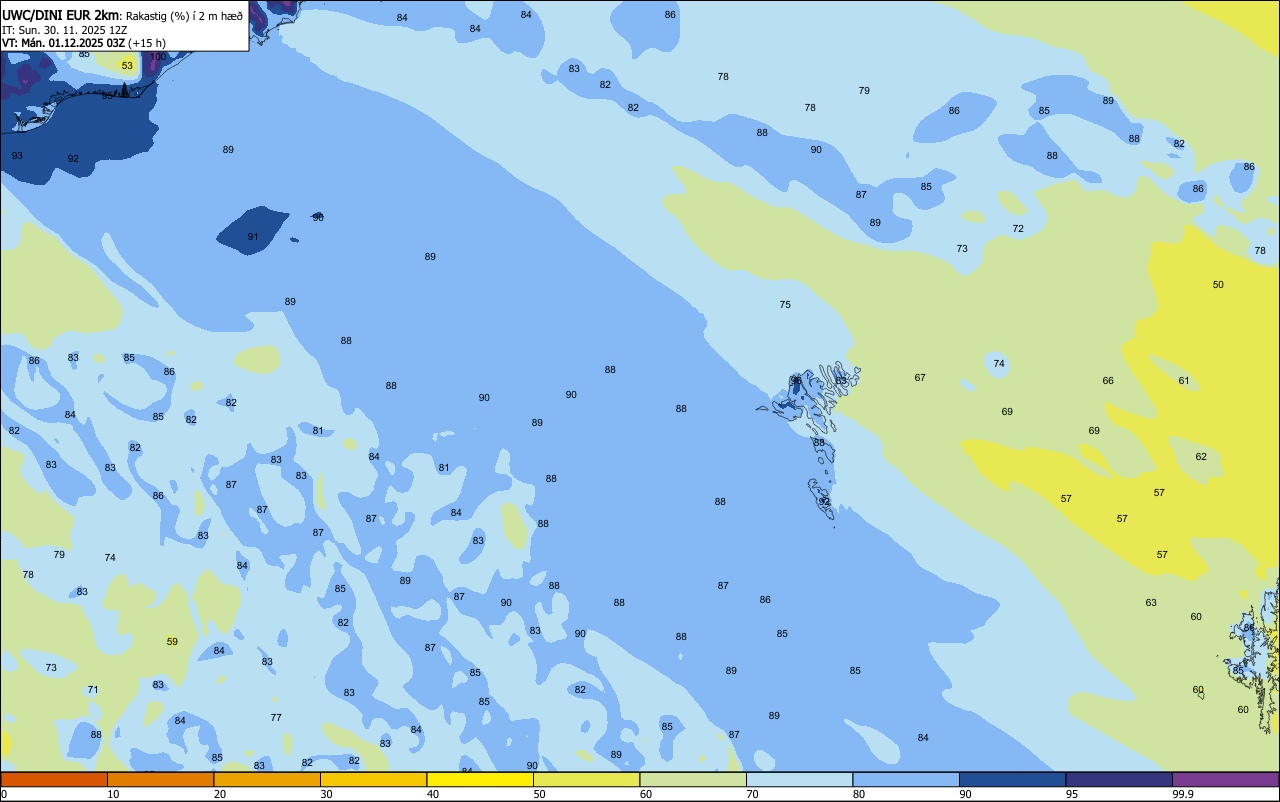
Task: Click the 80–90 medium blue legend swatch
Action: click(x=906, y=779)
